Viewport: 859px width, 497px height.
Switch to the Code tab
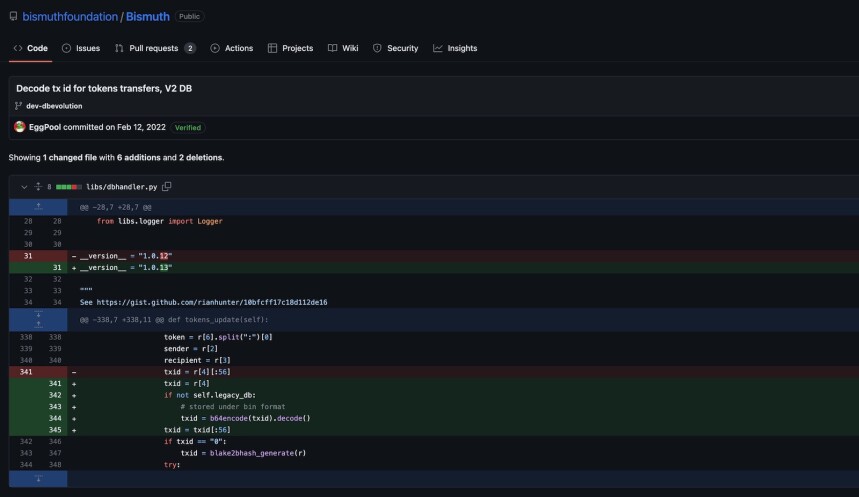(31, 48)
